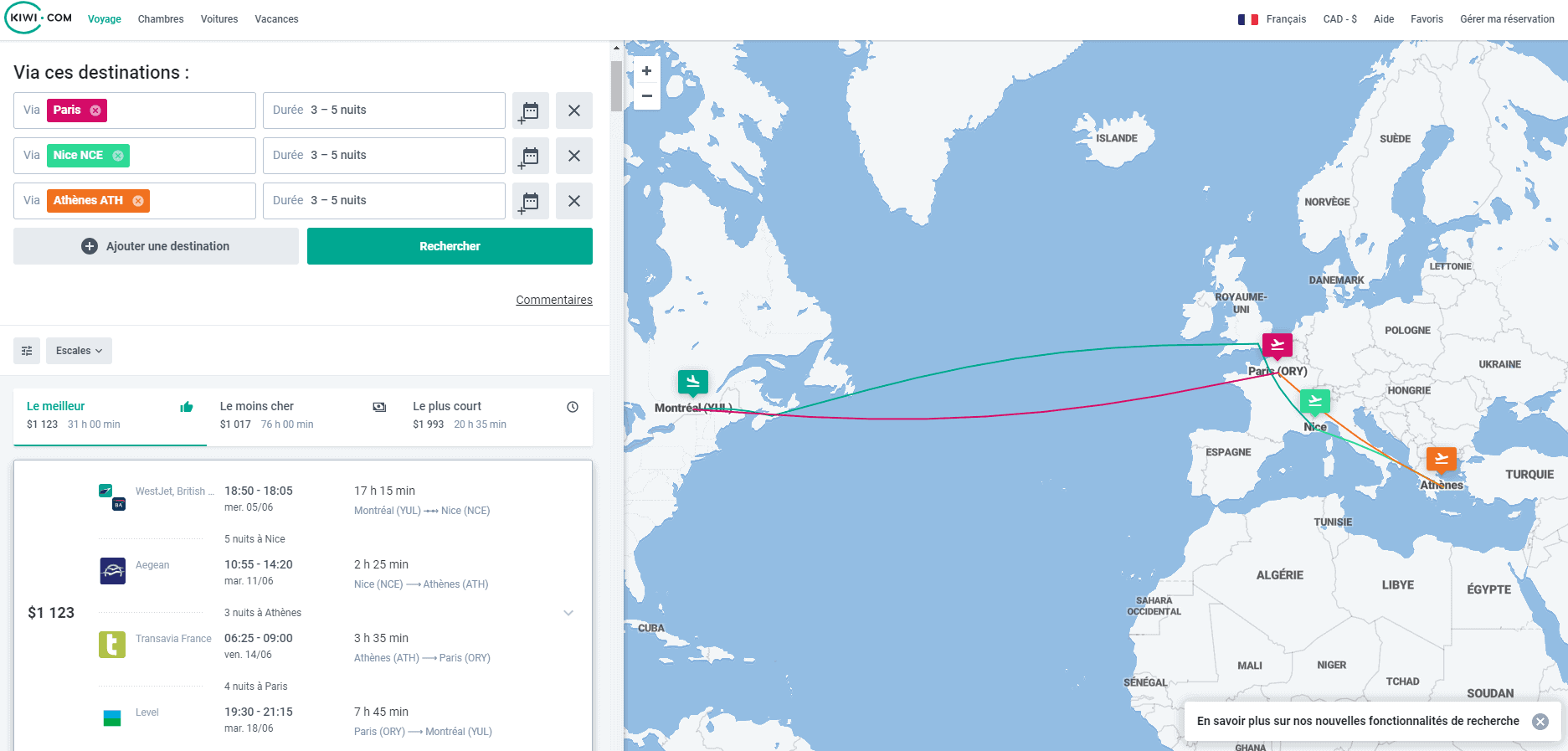This screenshot has height=751, width=1568.
Task: Dismiss the new search features notification
Action: coord(1540,722)
